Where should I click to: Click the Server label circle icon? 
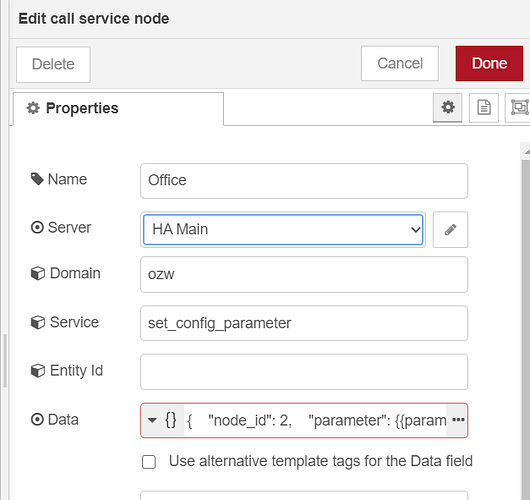tap(37, 228)
